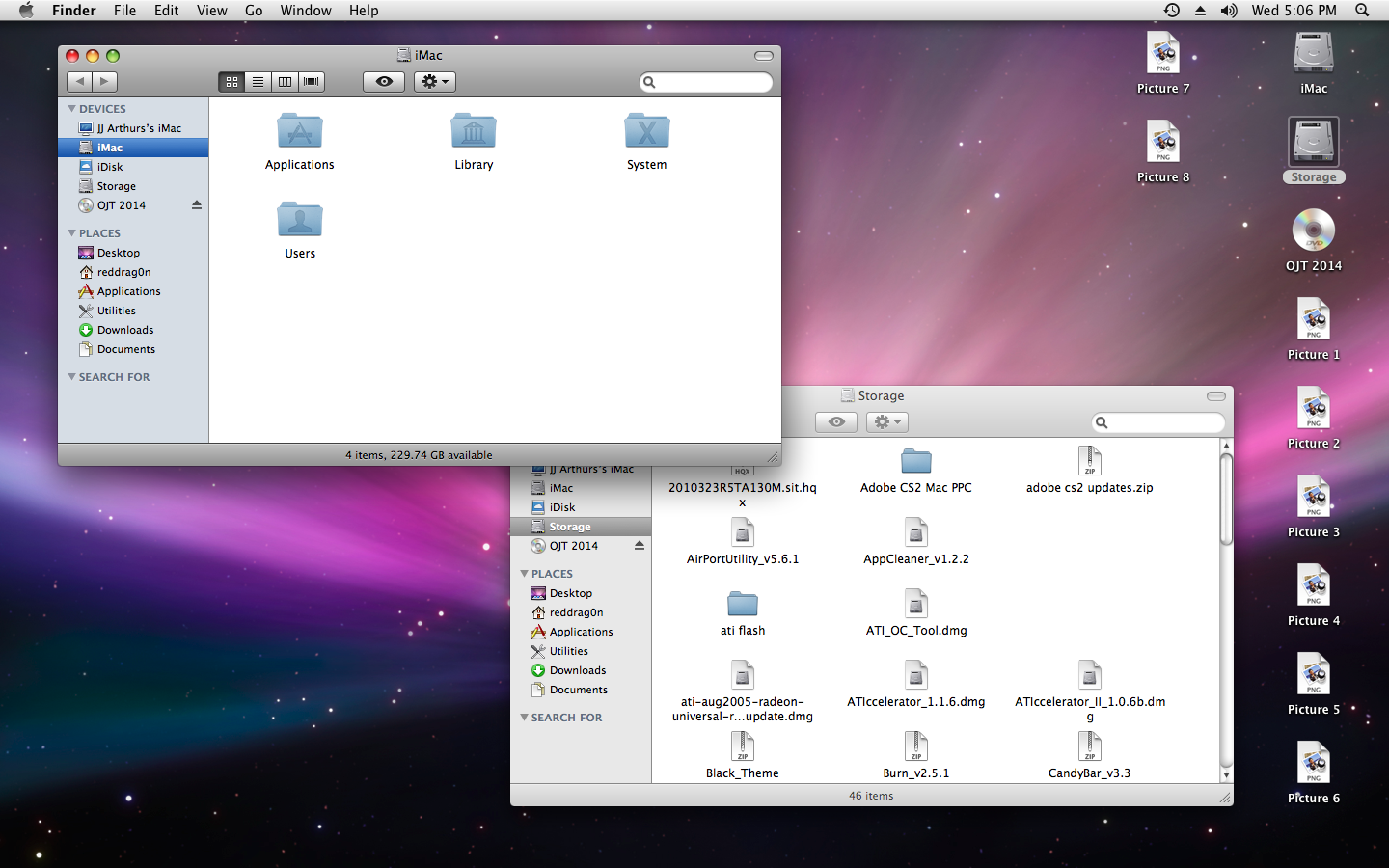Open reddrag0n home folder in iMac window sidebar
The height and width of the screenshot is (868, 1389).
point(133,272)
